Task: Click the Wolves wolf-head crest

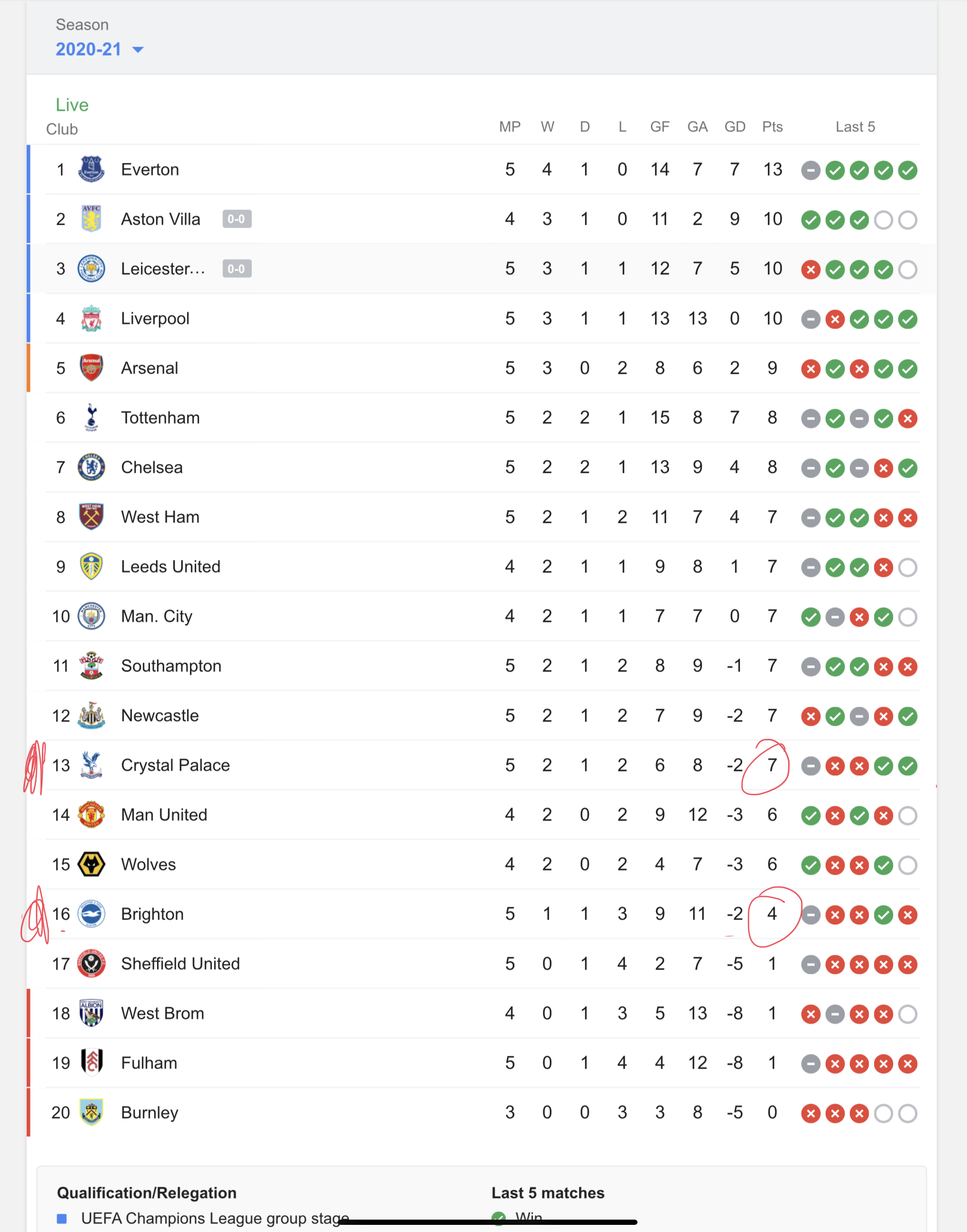Action: pos(91,864)
